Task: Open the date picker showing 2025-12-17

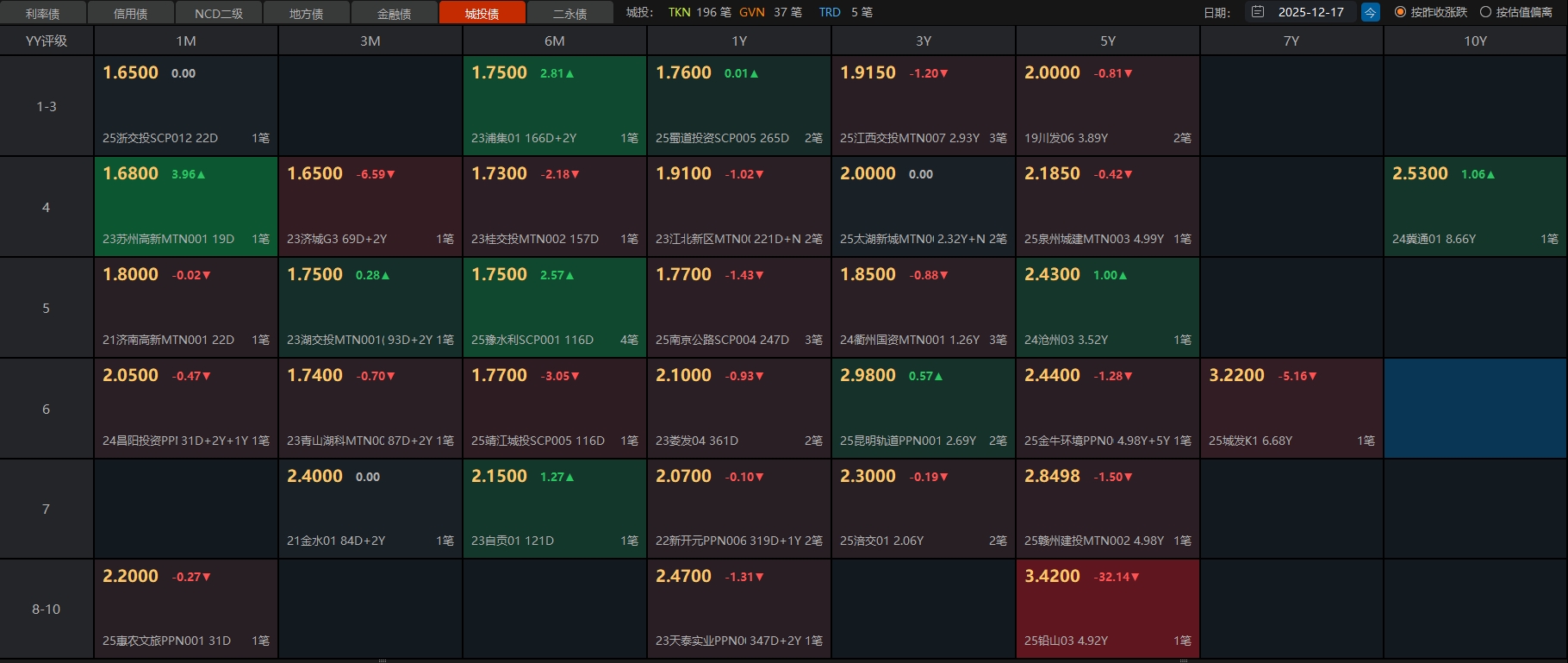Action: [1310, 12]
